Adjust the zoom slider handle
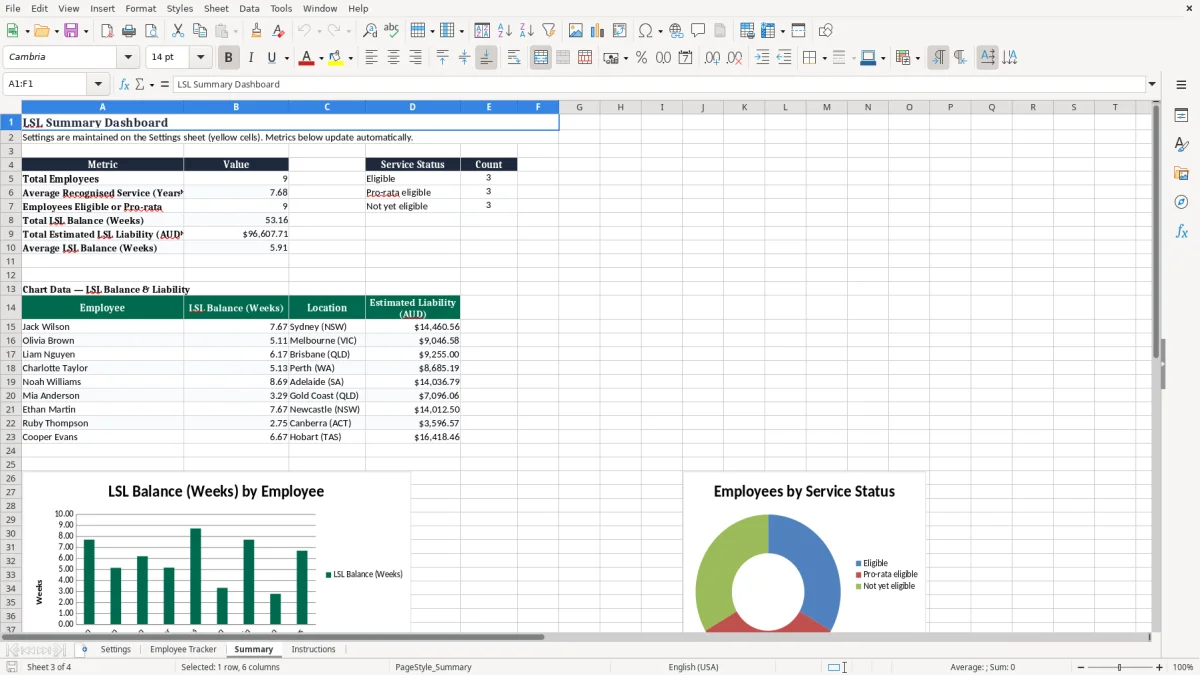The image size is (1200, 675). click(1120, 667)
